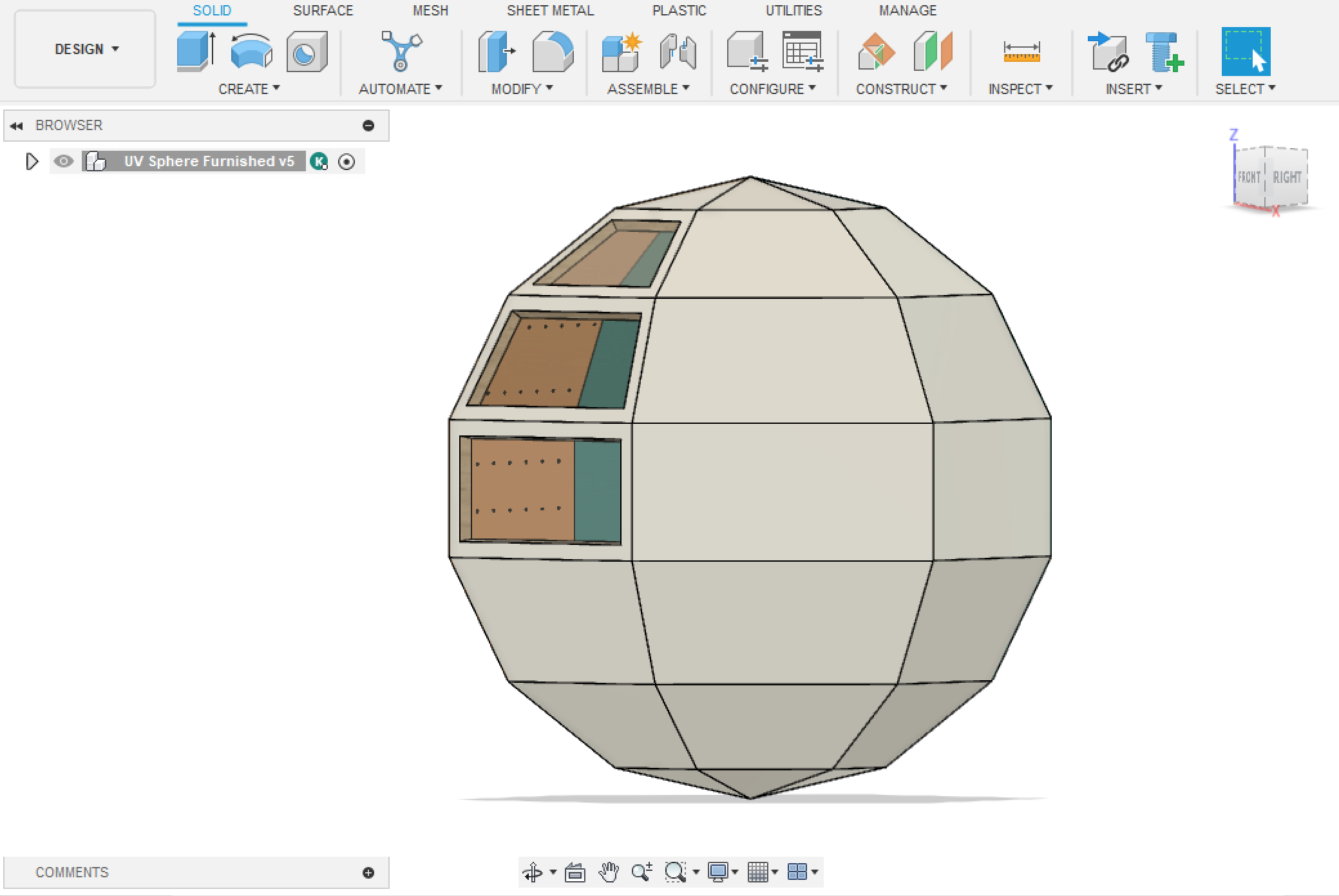Open Display Settings monitor icon
The image size is (1339, 896).
point(717,872)
